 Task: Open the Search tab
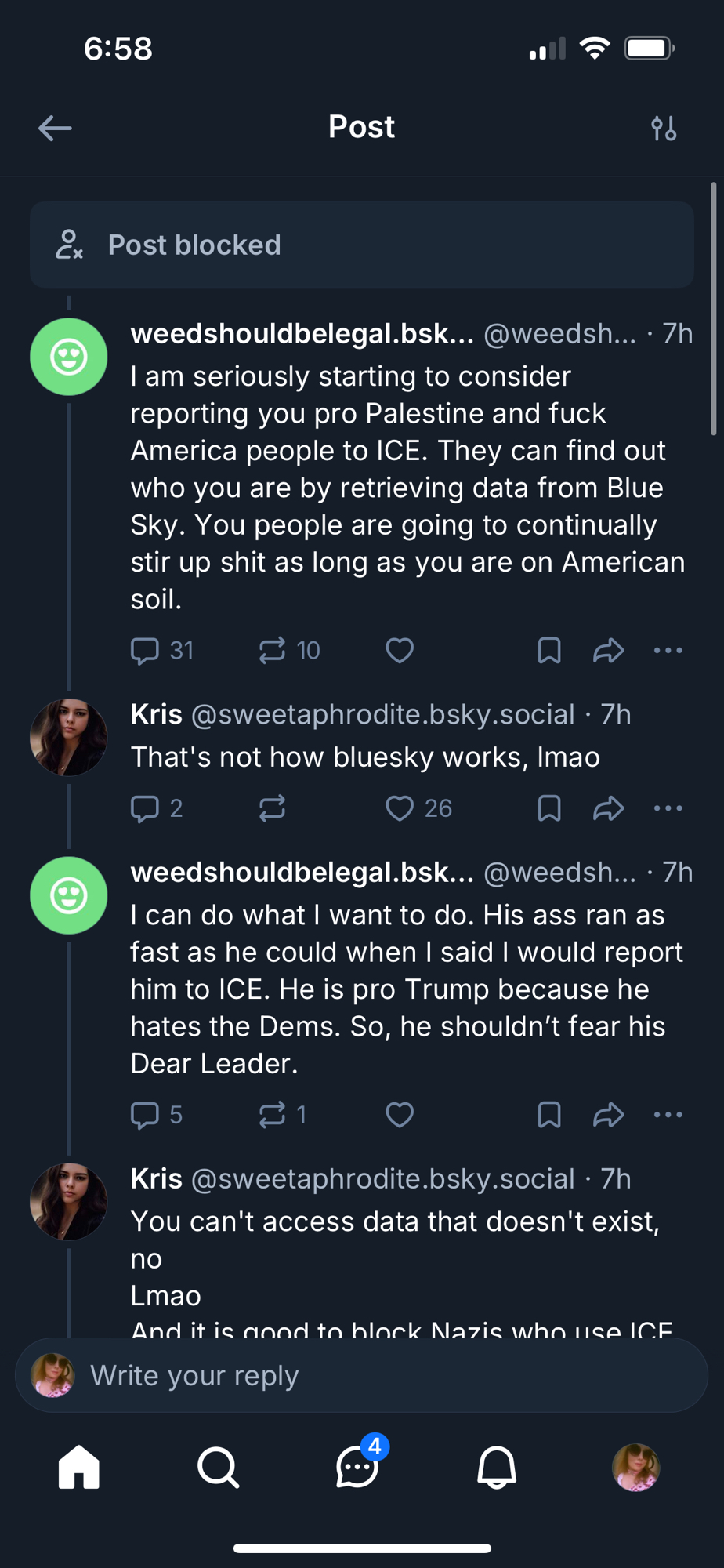(x=218, y=1467)
